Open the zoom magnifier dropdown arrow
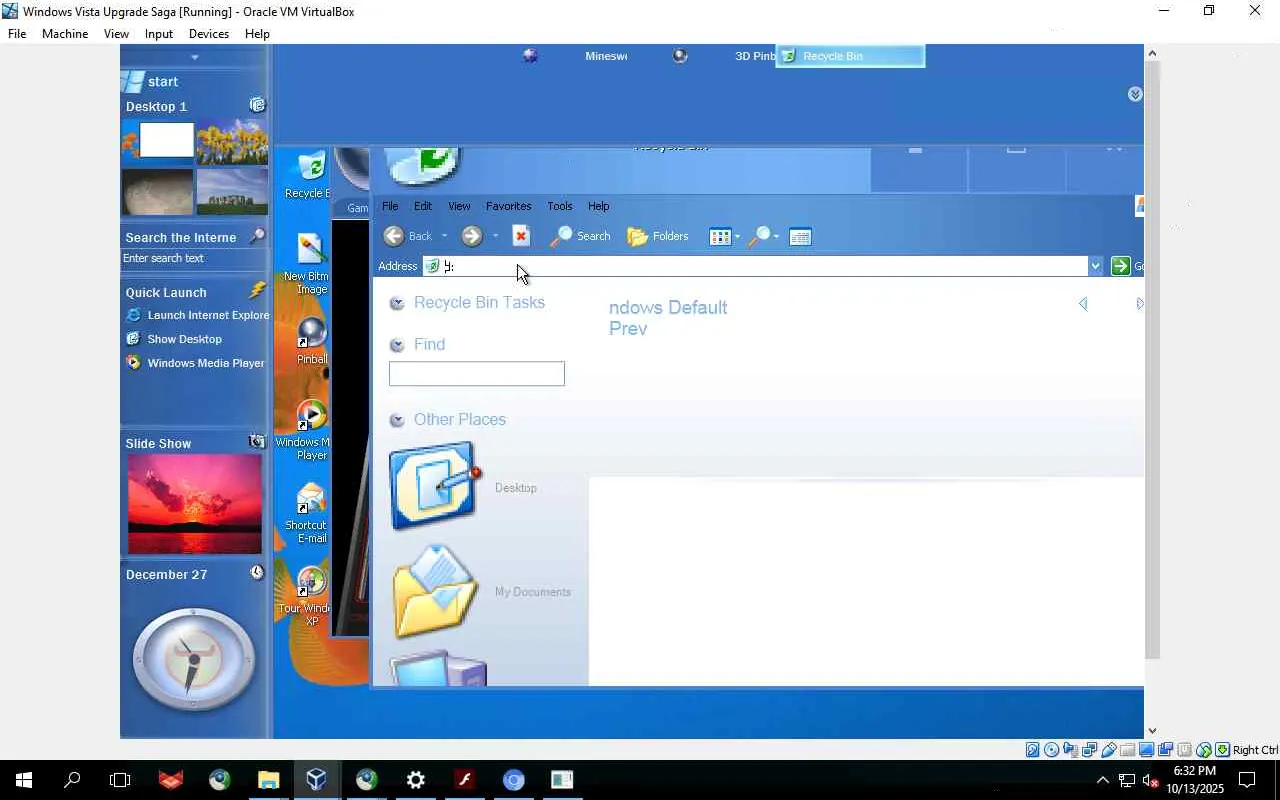The width and height of the screenshot is (1280, 800). coord(776,237)
